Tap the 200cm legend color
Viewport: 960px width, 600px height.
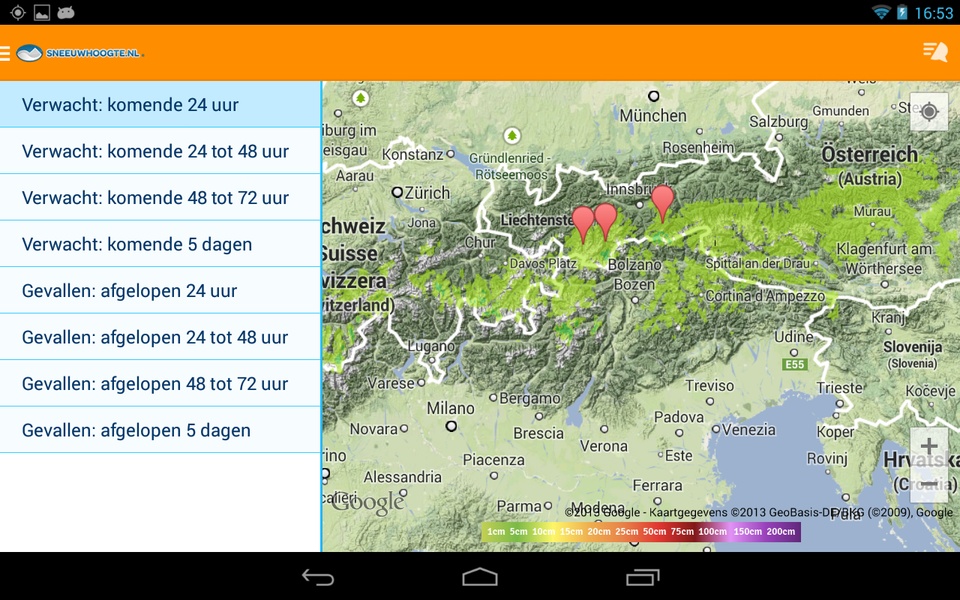pos(781,531)
